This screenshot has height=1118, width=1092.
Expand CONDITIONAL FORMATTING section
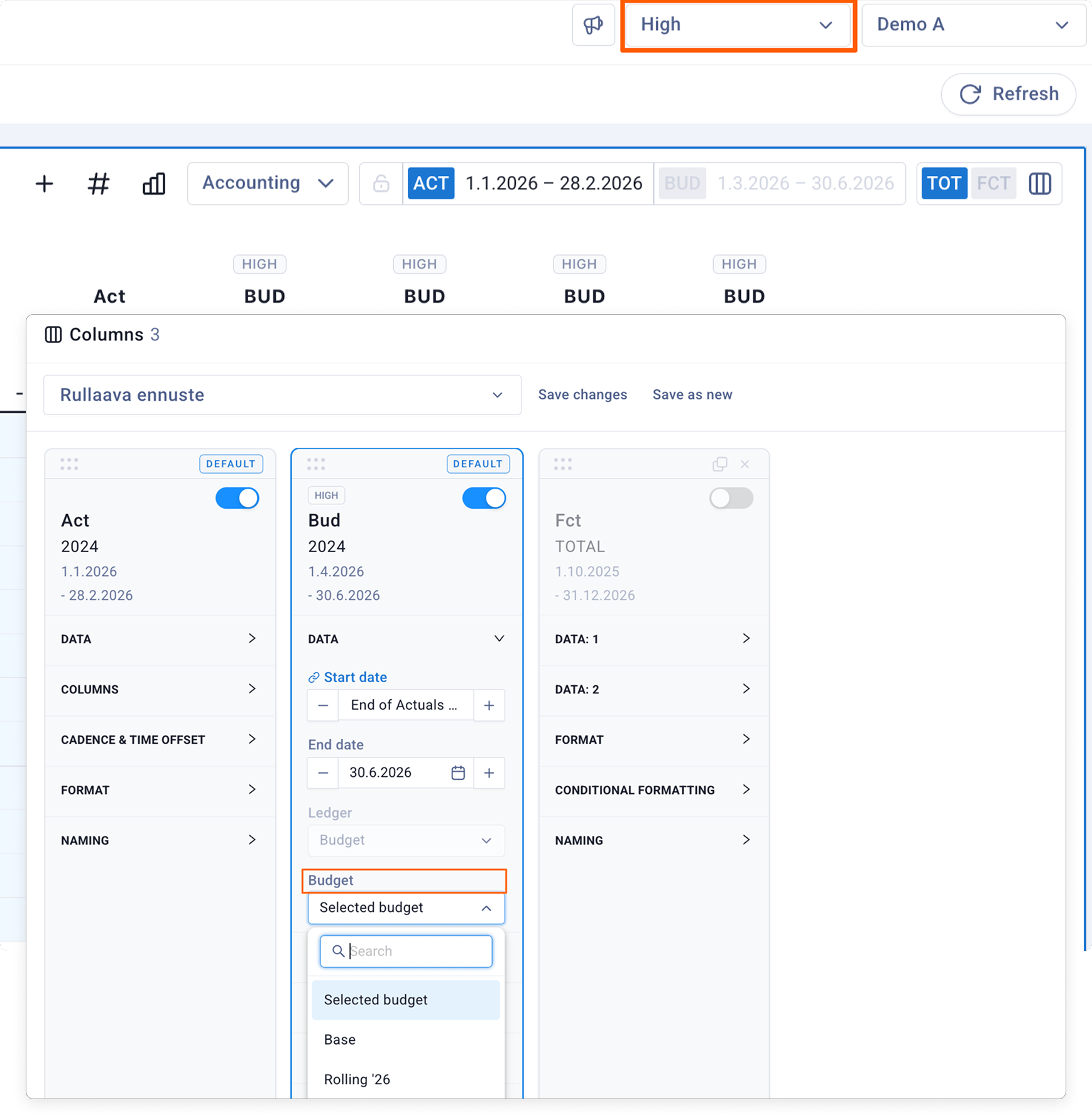(x=654, y=790)
